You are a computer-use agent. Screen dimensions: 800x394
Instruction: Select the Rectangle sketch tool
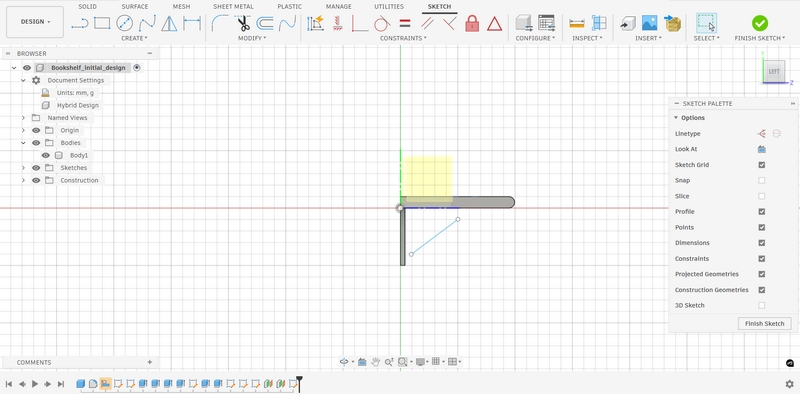[x=102, y=23]
